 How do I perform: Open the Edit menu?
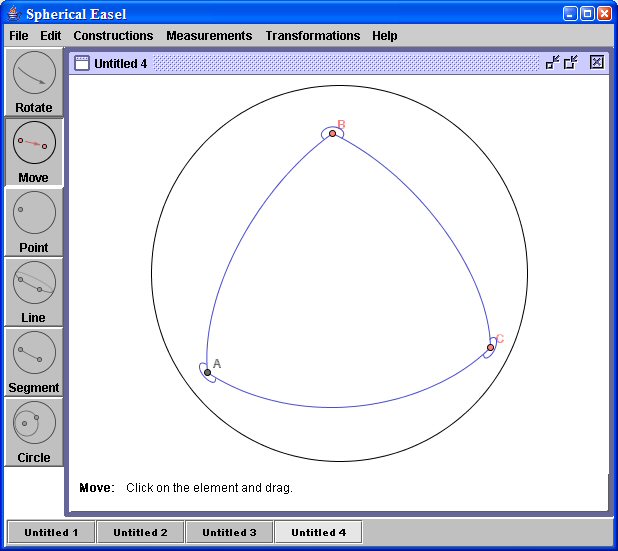(x=50, y=35)
